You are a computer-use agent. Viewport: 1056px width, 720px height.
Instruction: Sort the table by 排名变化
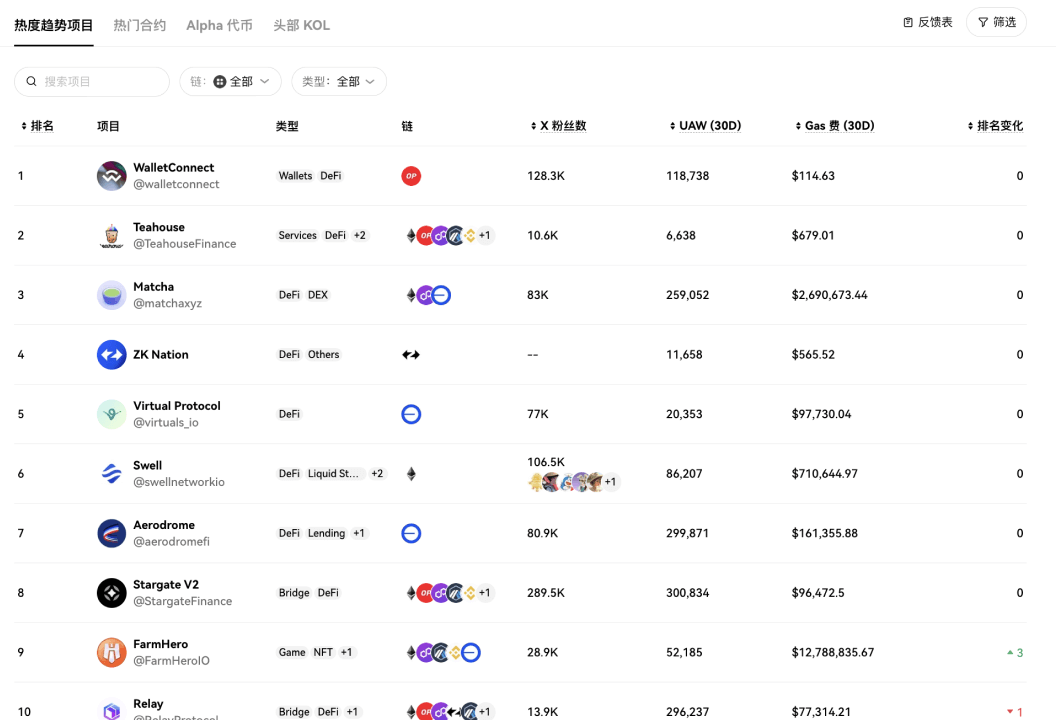(x=995, y=126)
